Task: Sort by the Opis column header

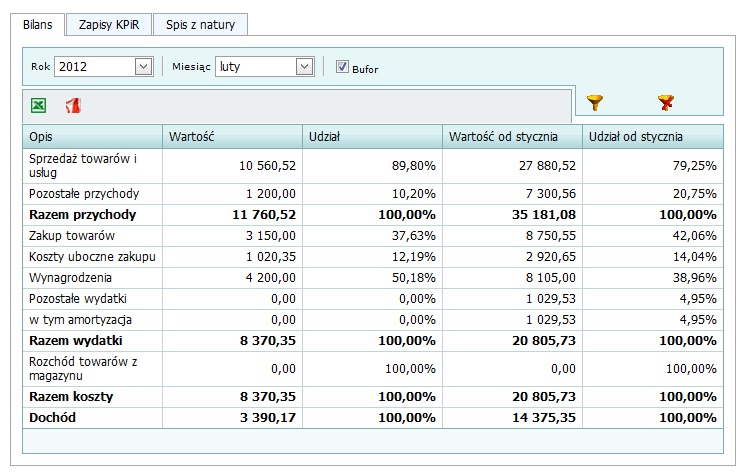Action: coord(92,137)
